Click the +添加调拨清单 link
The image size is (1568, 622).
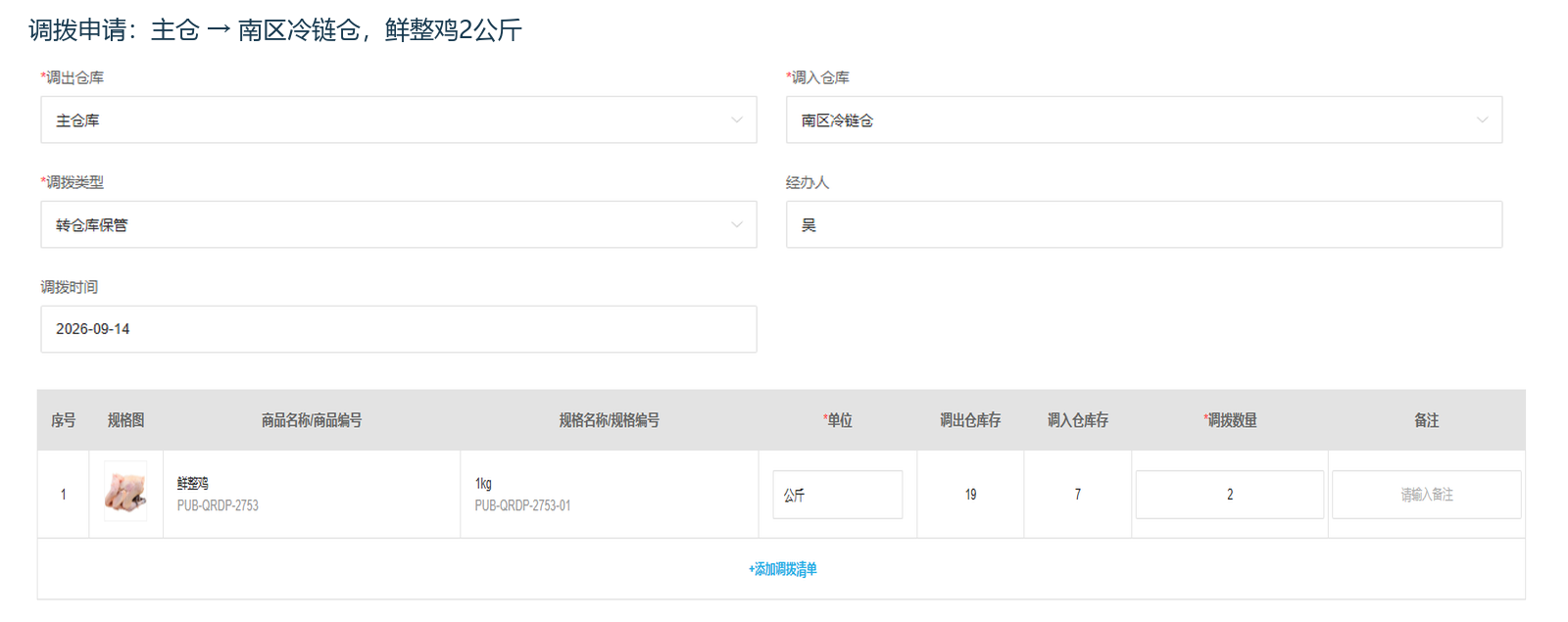[782, 569]
